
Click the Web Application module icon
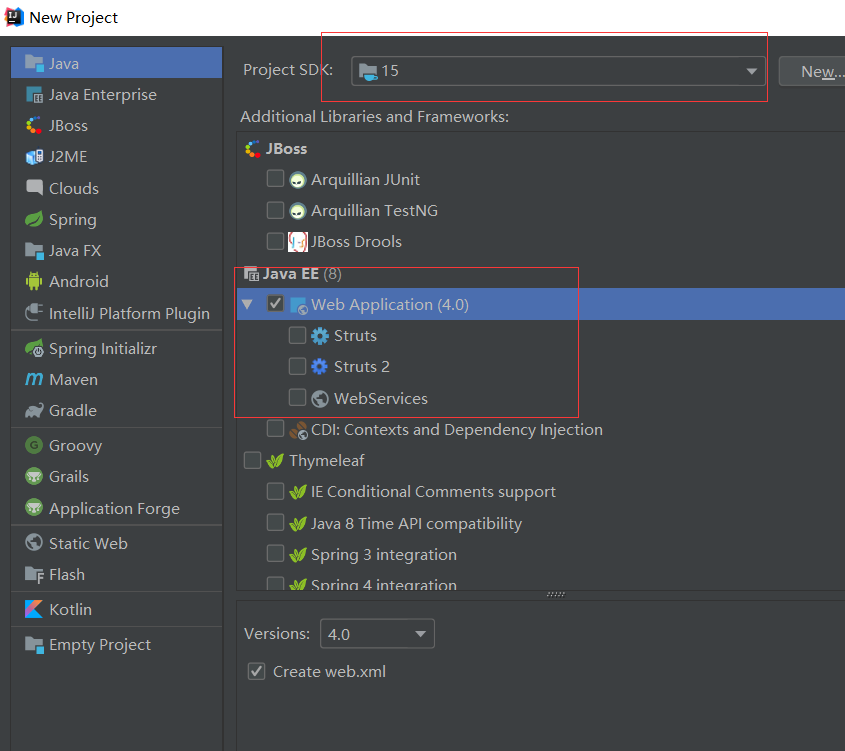[x=299, y=305]
